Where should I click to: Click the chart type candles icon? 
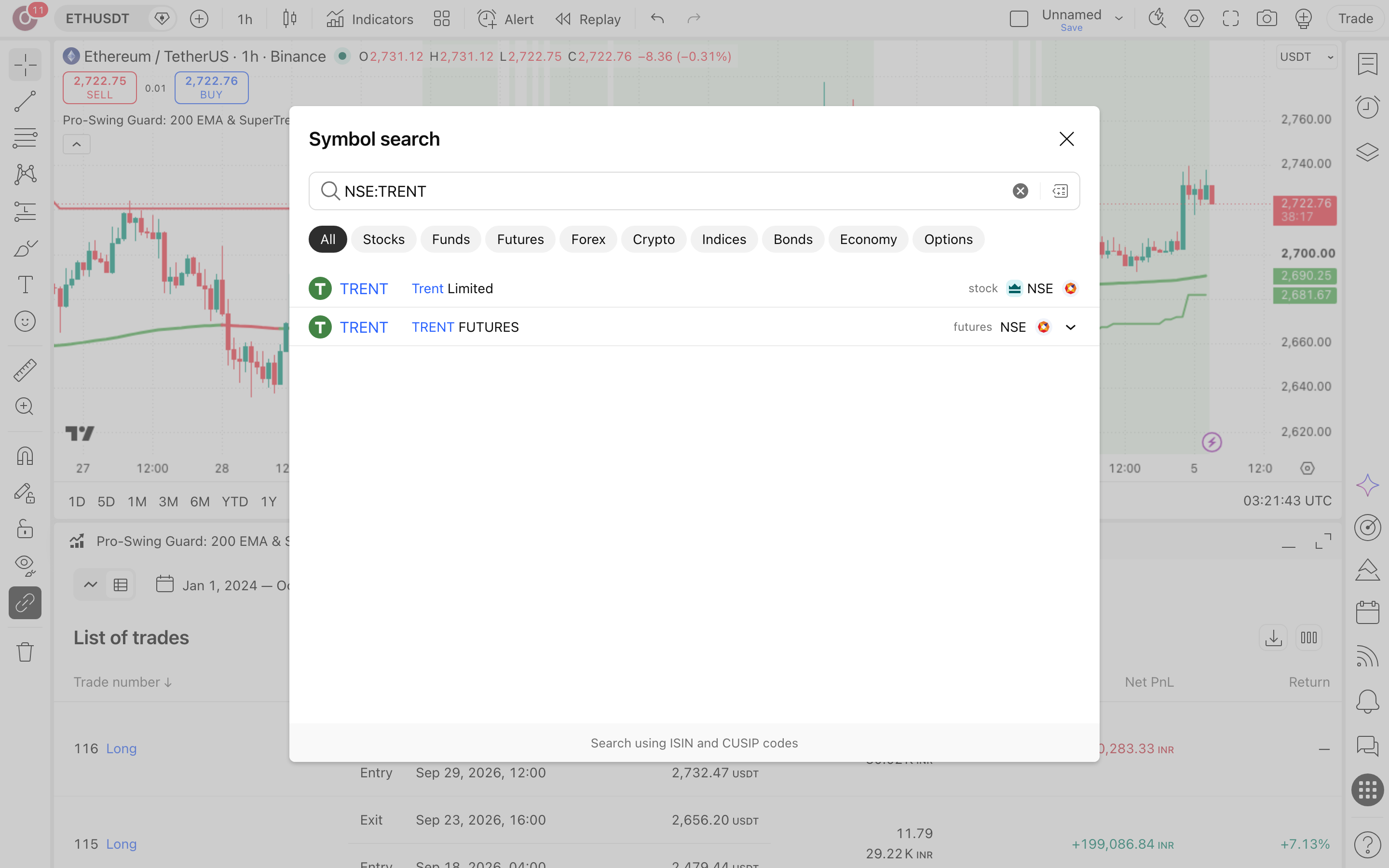tap(290, 19)
